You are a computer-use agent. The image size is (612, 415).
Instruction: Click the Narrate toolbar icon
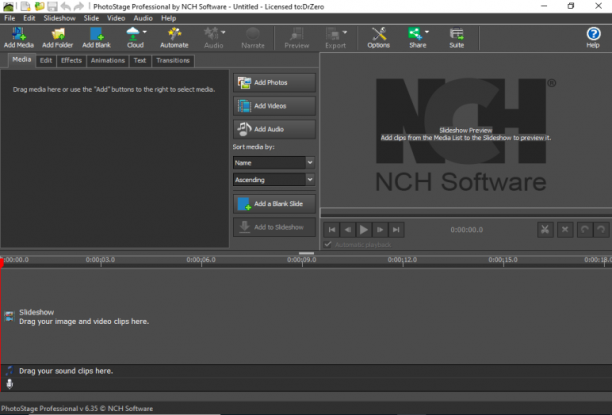click(x=253, y=38)
